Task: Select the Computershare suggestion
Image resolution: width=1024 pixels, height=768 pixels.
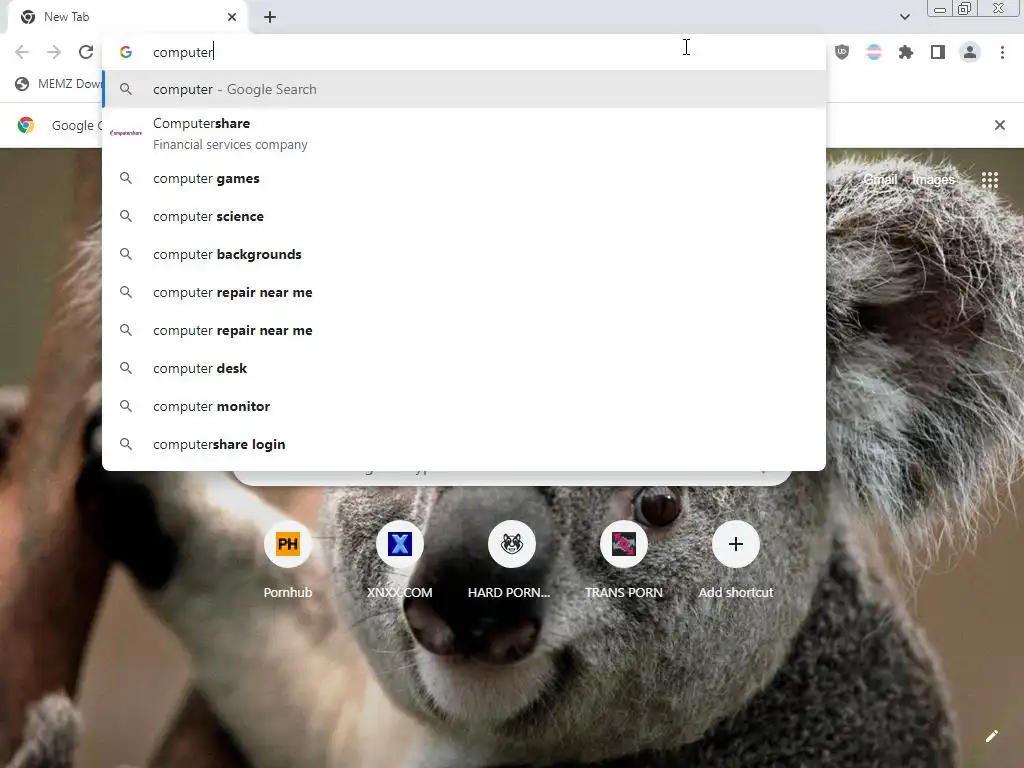Action: pyautogui.click(x=464, y=133)
